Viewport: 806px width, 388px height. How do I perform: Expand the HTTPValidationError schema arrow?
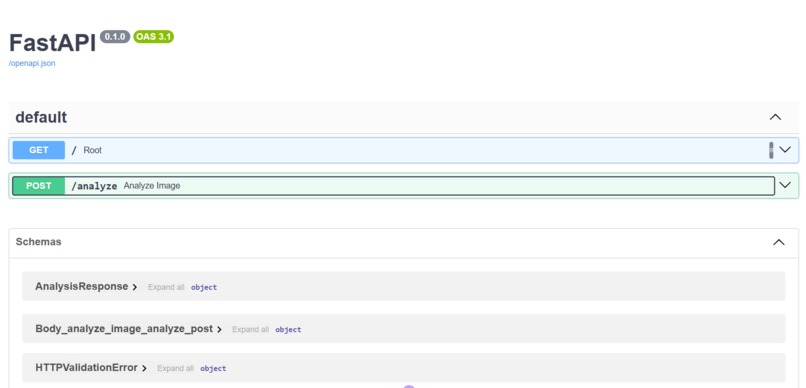point(144,368)
